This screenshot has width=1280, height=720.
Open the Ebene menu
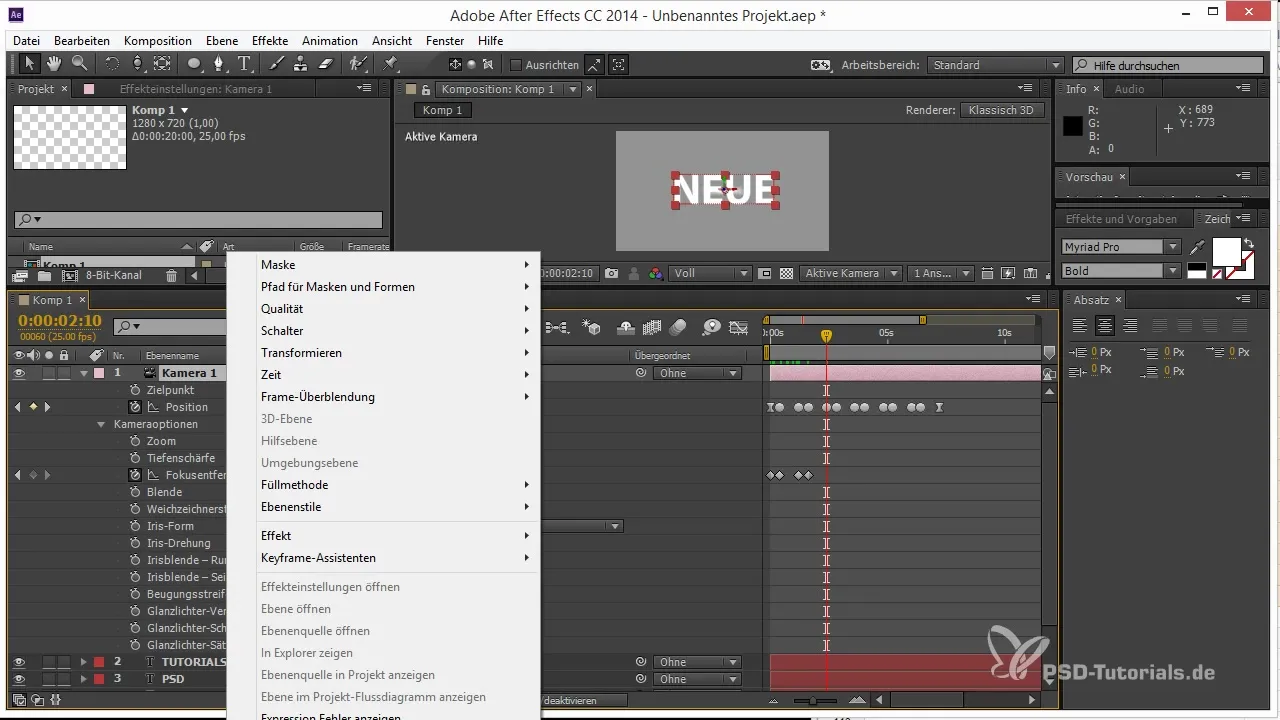[222, 41]
